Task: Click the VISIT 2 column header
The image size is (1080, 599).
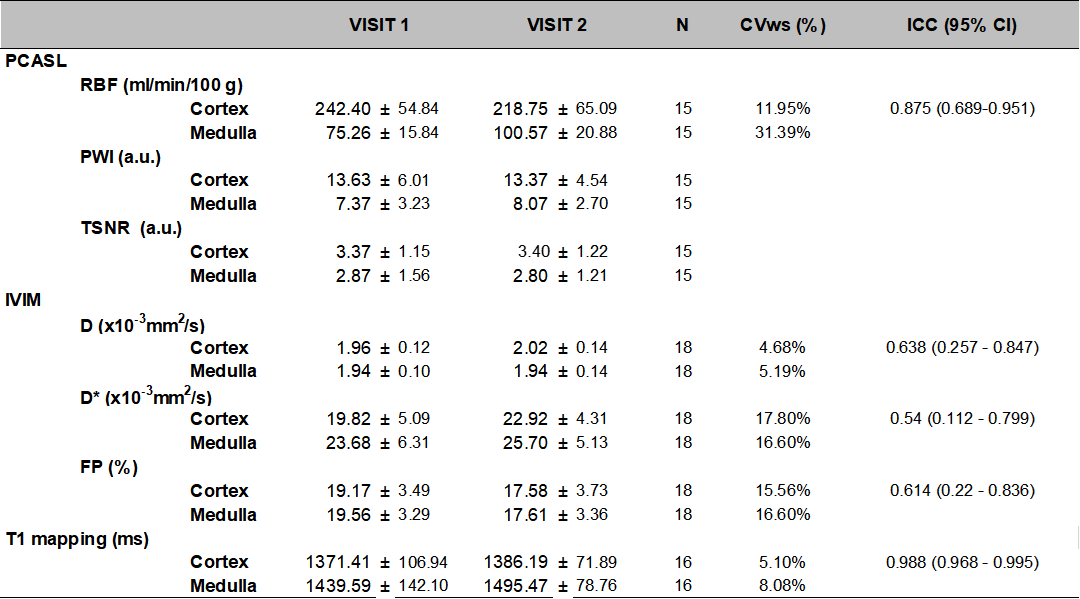Action: tap(557, 25)
